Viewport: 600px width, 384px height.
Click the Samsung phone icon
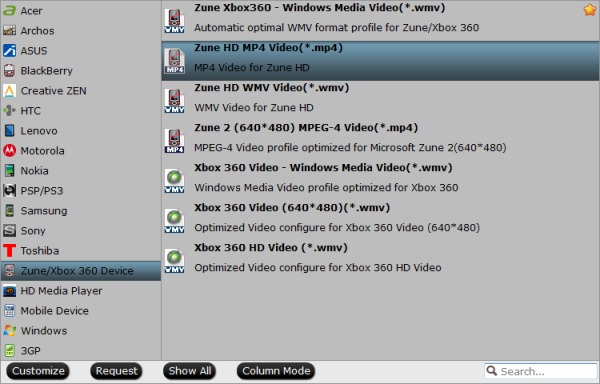tap(9, 210)
